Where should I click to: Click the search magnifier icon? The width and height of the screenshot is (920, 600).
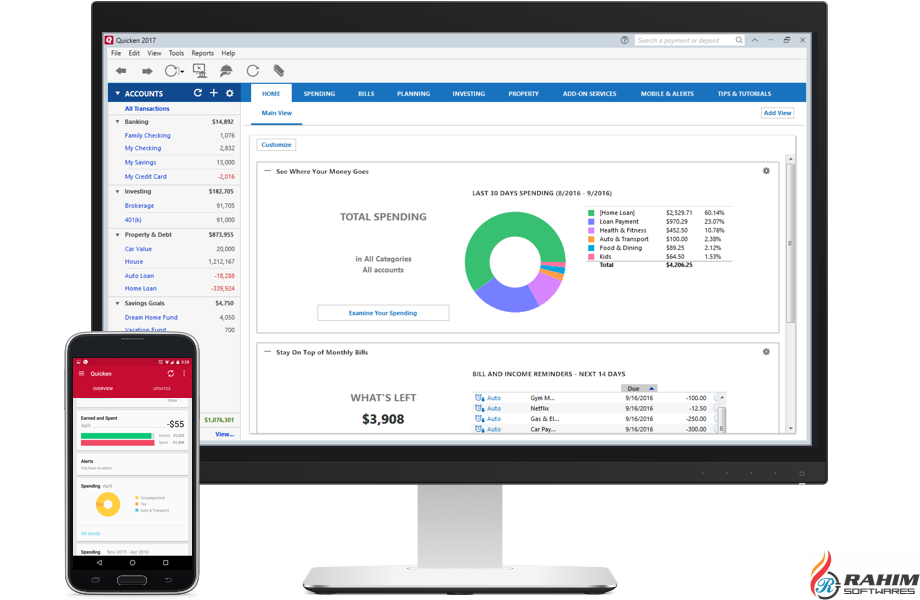tap(739, 40)
